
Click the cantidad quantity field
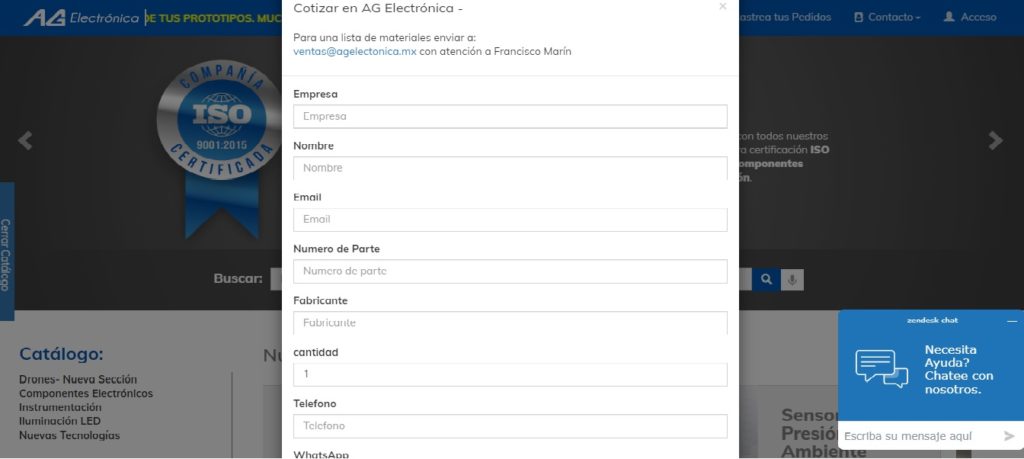coord(510,374)
